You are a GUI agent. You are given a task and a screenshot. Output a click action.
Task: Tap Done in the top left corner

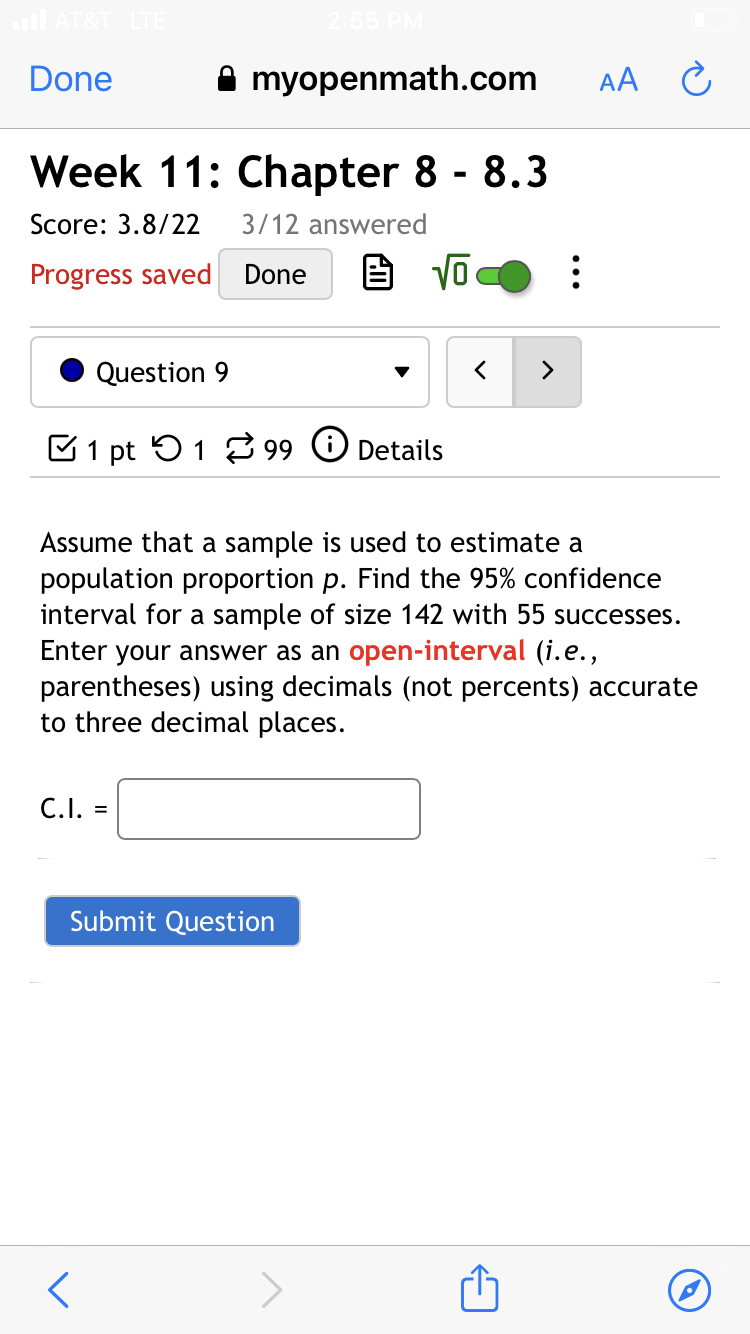pos(70,79)
